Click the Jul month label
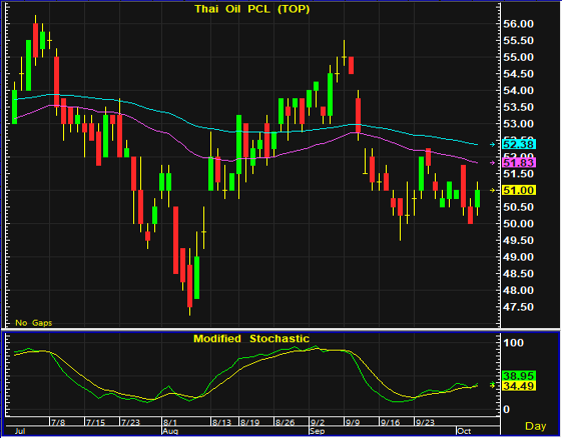 pyautogui.click(x=20, y=431)
